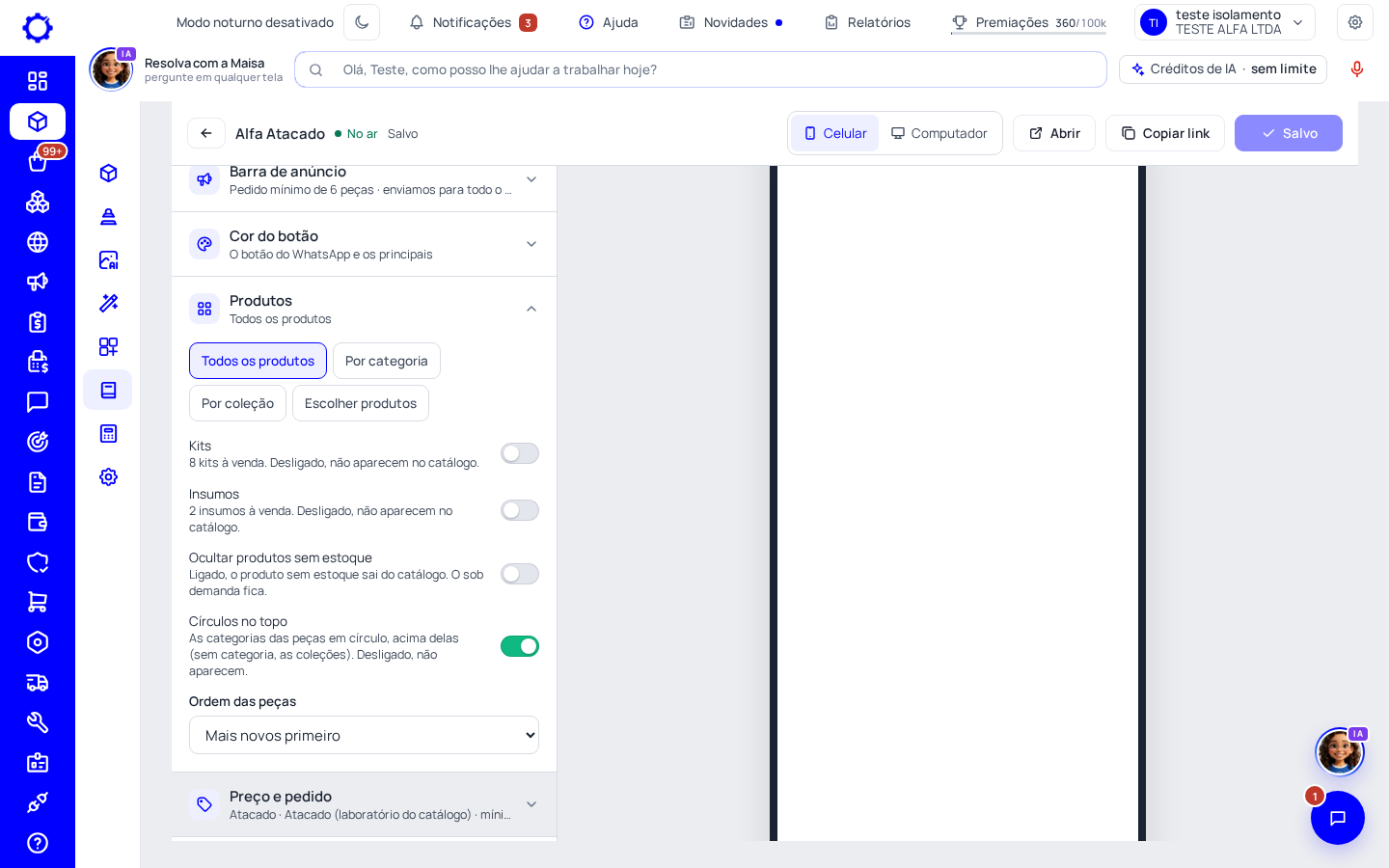This screenshot has height=868, width=1389.
Task: Open Ordem das peças dropdown
Action: point(364,735)
